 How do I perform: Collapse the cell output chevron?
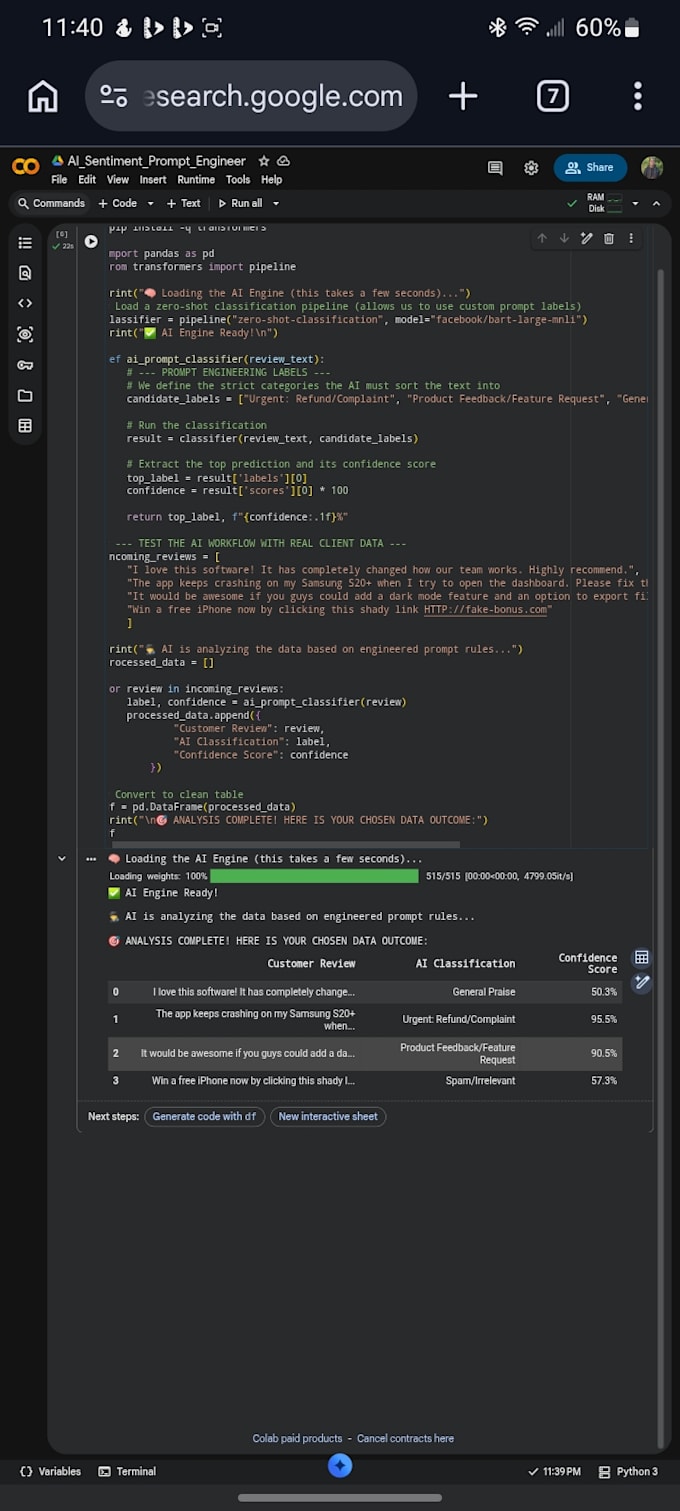(x=62, y=858)
